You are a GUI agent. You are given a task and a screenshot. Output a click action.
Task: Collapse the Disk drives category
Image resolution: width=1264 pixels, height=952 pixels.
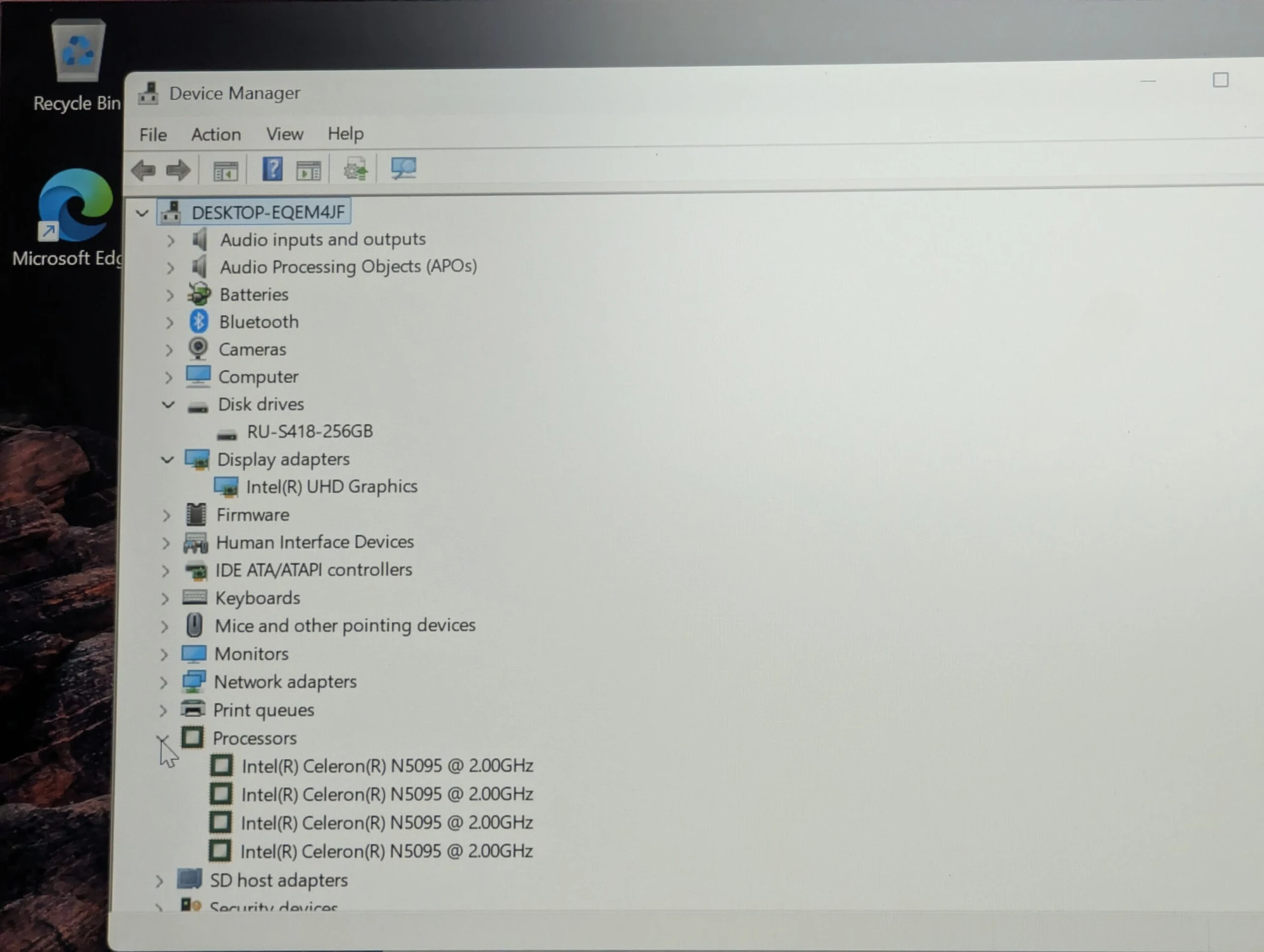pyautogui.click(x=167, y=405)
